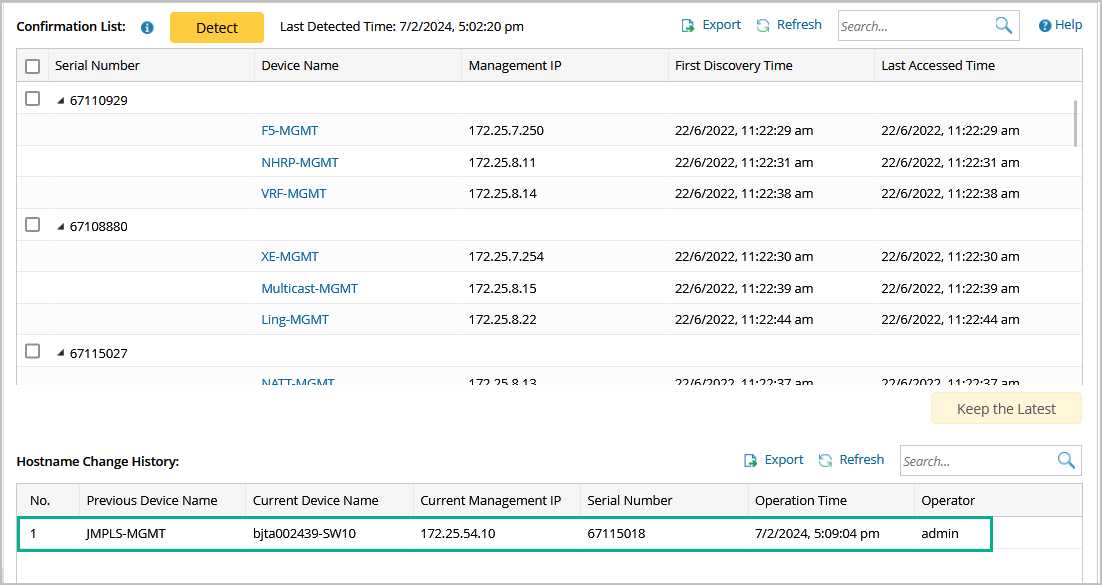The height and width of the screenshot is (585, 1102).
Task: Click the Confirmation List search magnifier icon
Action: coord(1003,26)
